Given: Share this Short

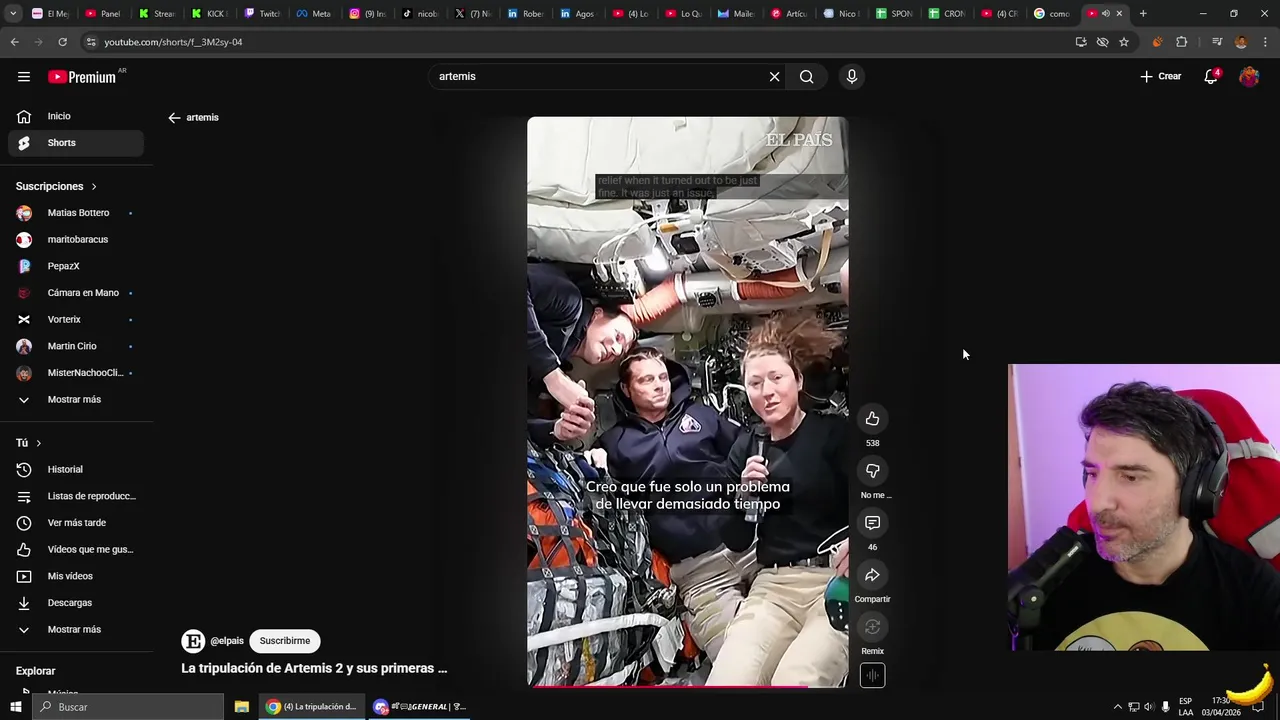Looking at the screenshot, I should (x=872, y=574).
